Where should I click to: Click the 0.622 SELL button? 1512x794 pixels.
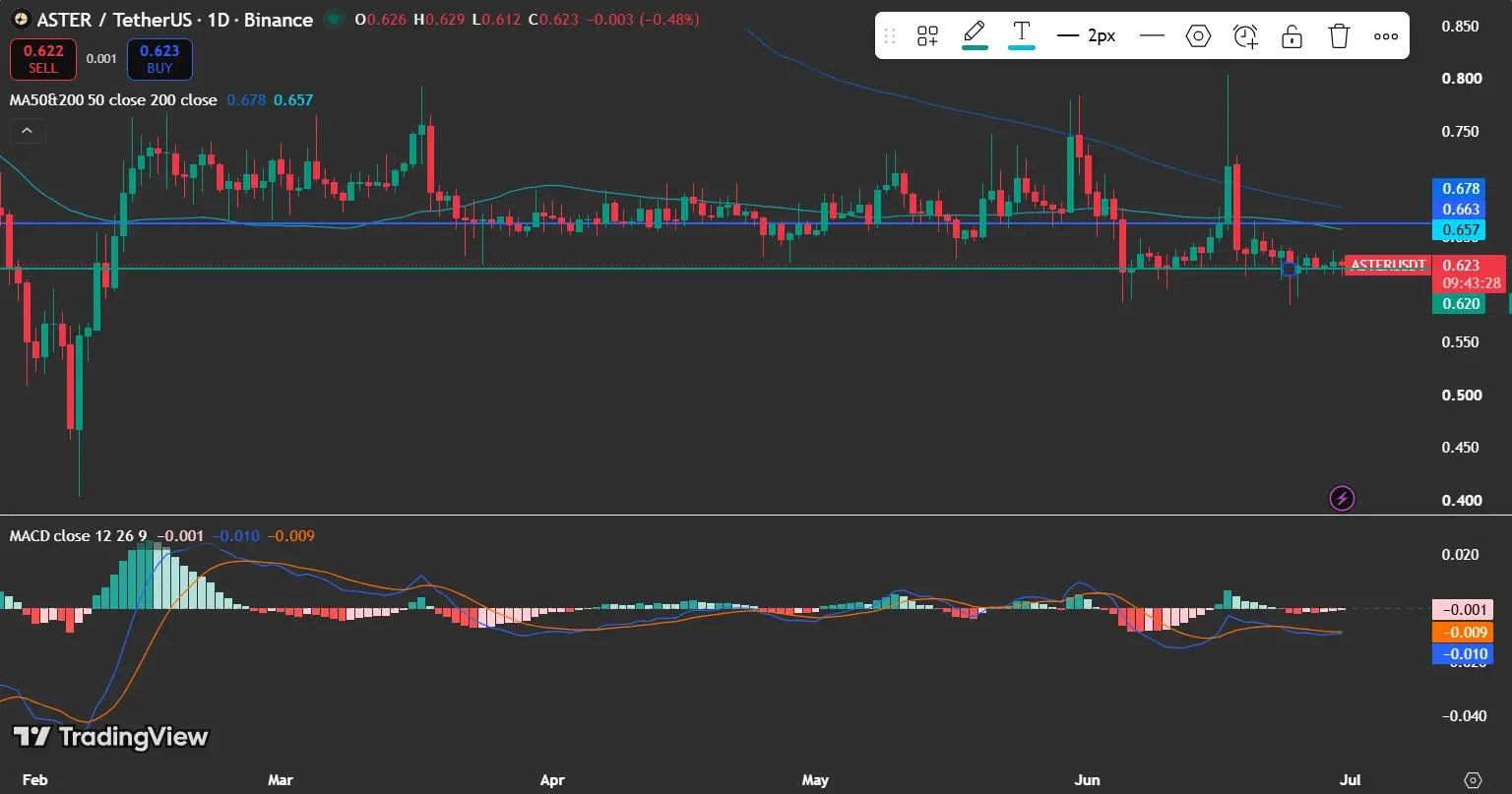click(x=42, y=59)
